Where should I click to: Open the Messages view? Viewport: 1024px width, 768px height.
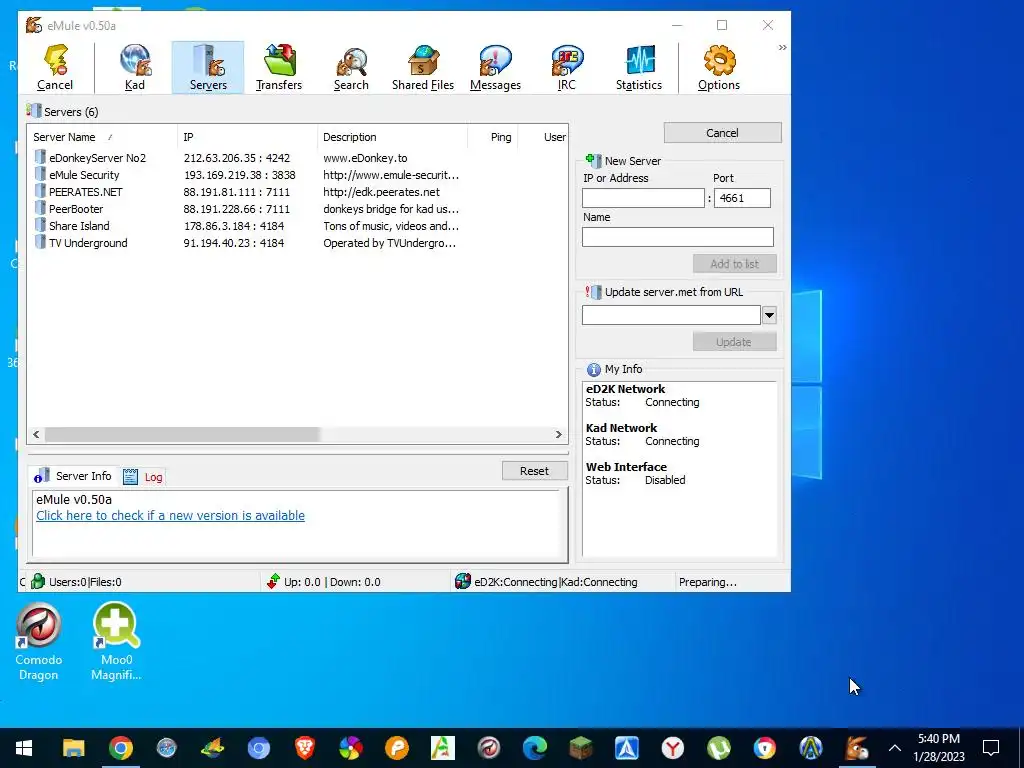pos(495,67)
